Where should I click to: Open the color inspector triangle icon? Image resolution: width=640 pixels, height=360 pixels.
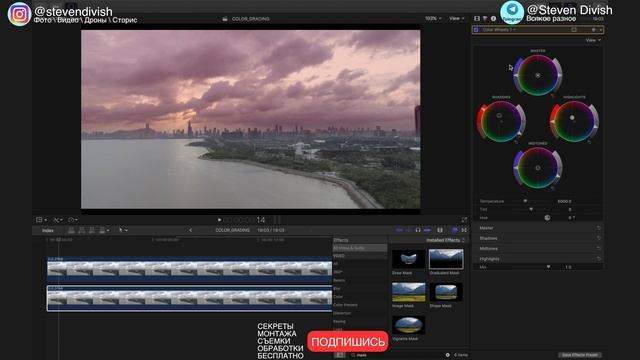485,18
